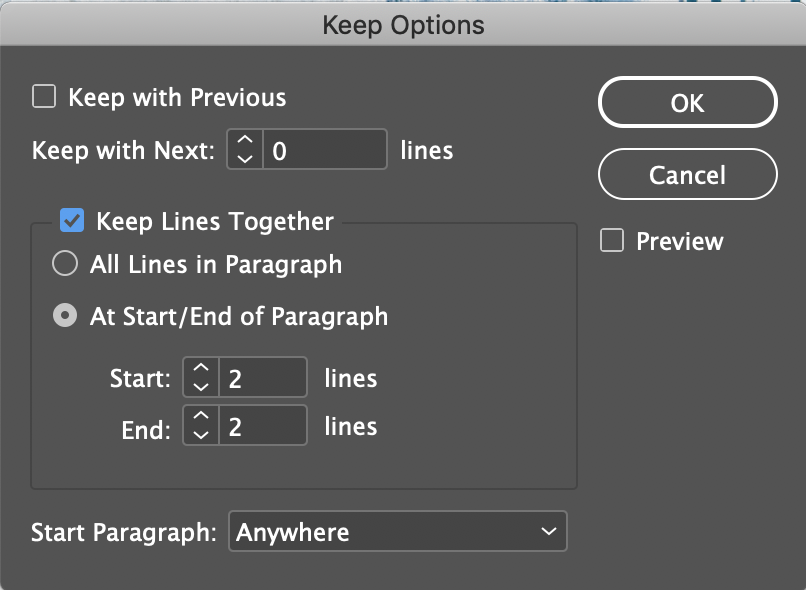Open the Start Paragraph combo box
Viewport: 806px width, 590px height.
tap(397, 531)
